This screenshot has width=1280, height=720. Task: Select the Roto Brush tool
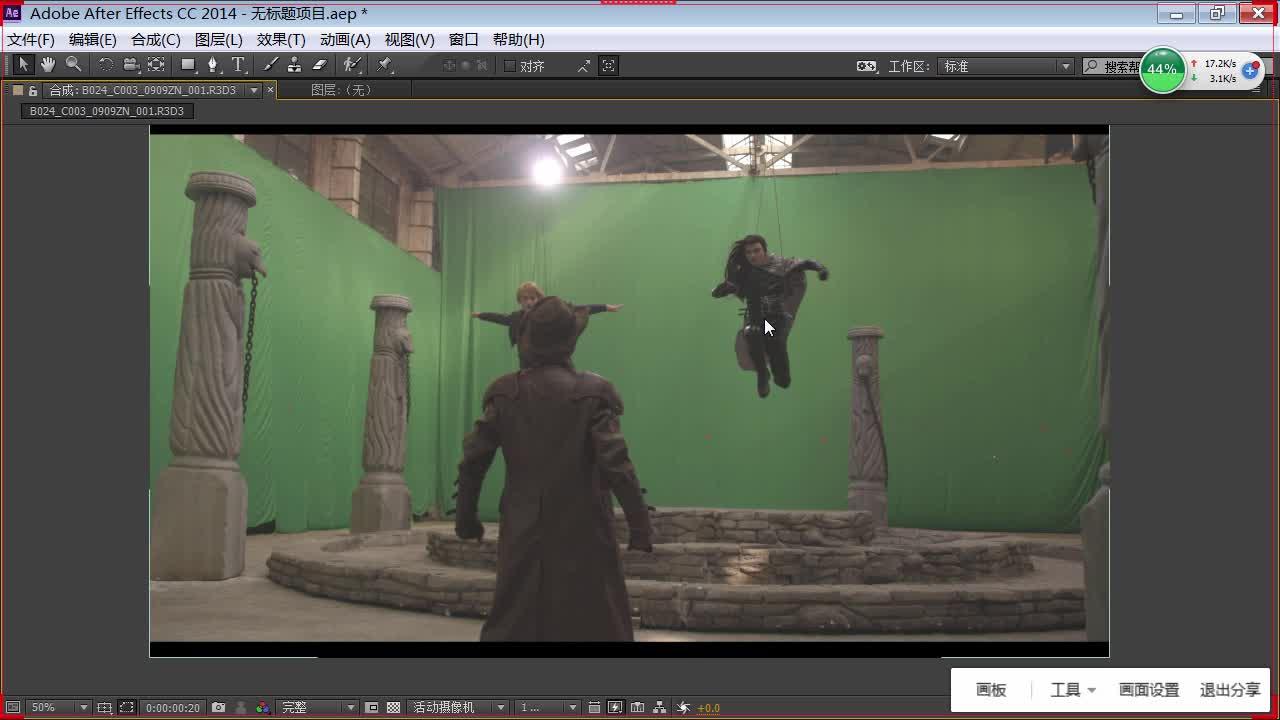coord(352,65)
